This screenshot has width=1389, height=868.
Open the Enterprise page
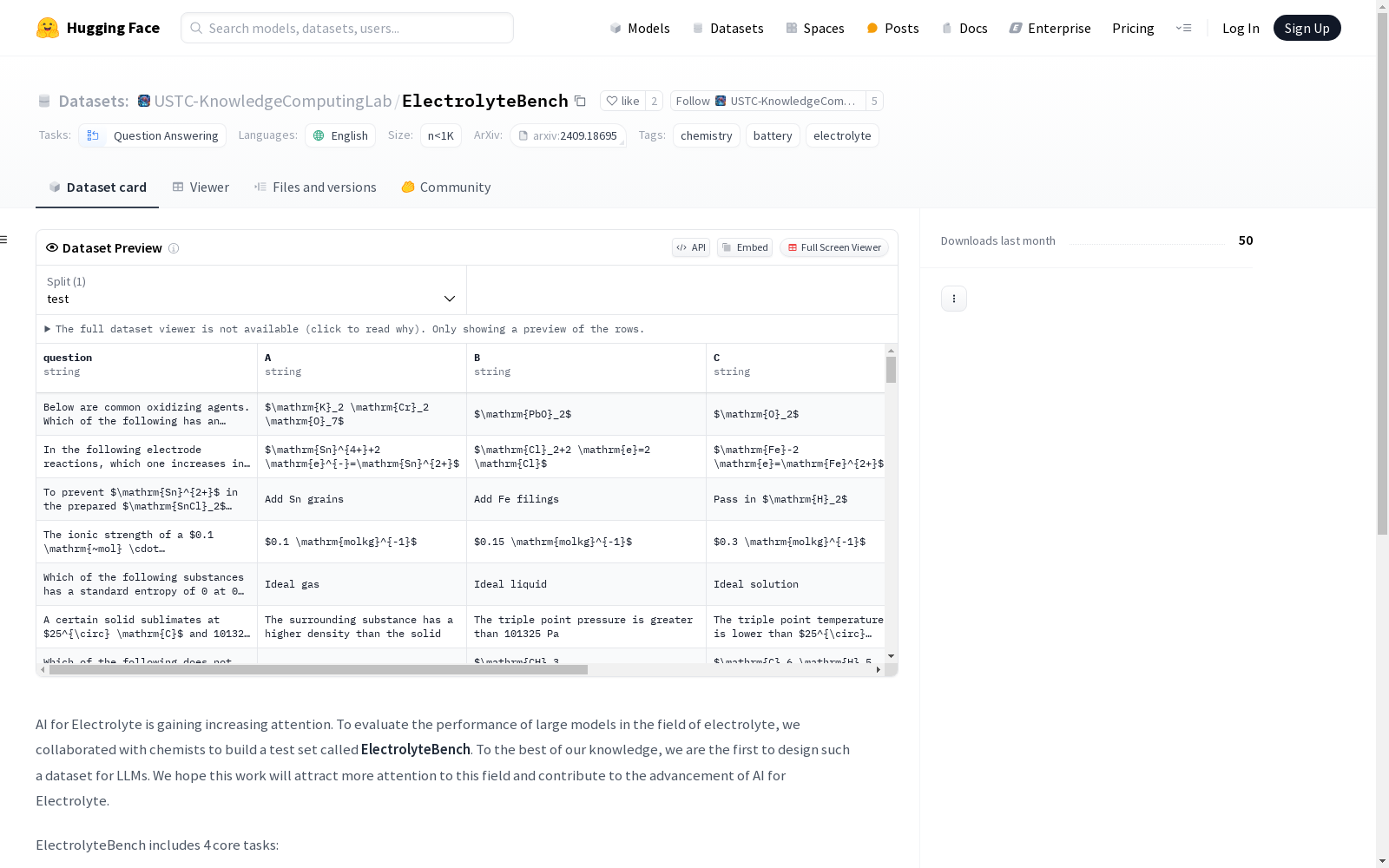[x=1050, y=28]
